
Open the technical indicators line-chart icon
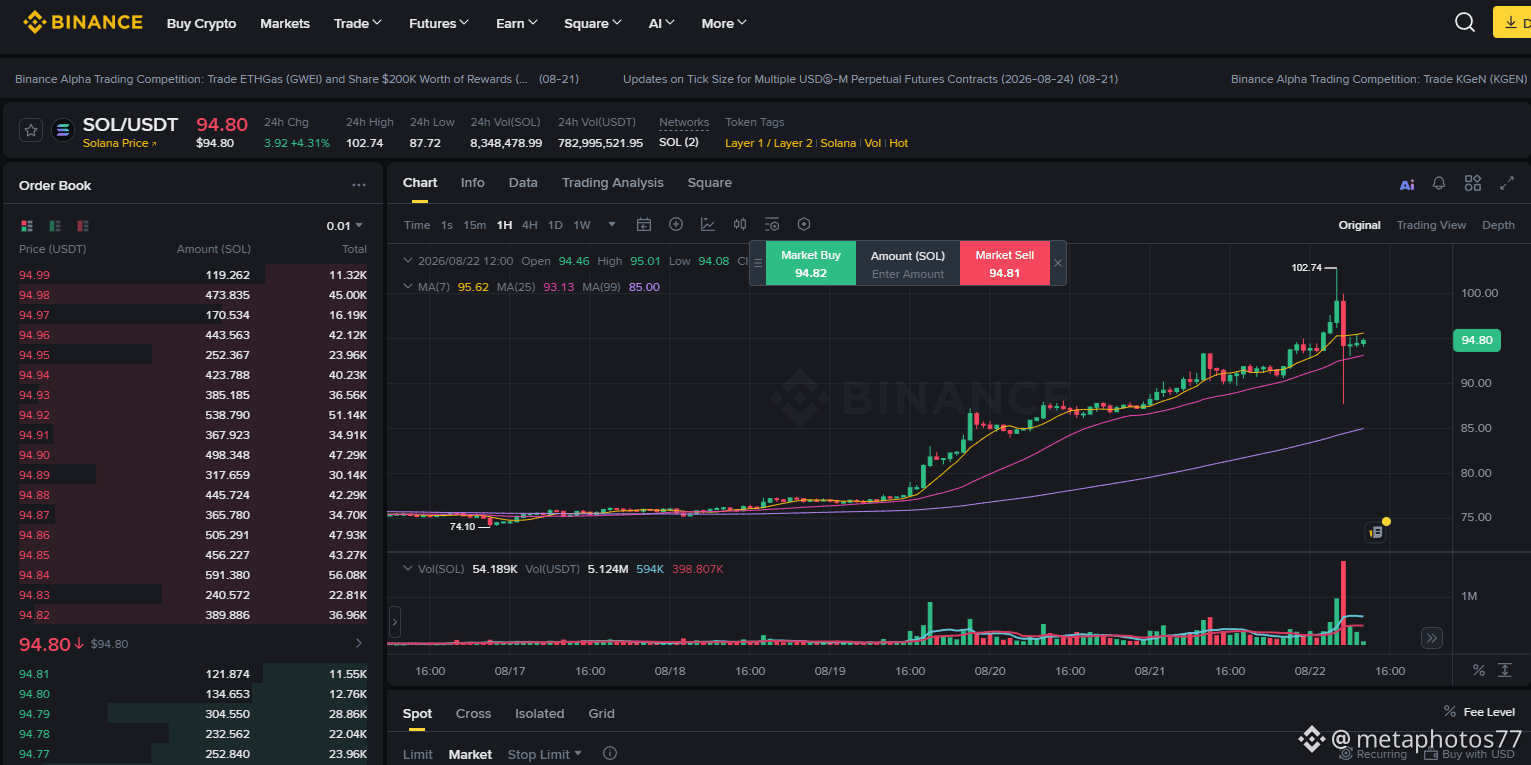pos(708,225)
